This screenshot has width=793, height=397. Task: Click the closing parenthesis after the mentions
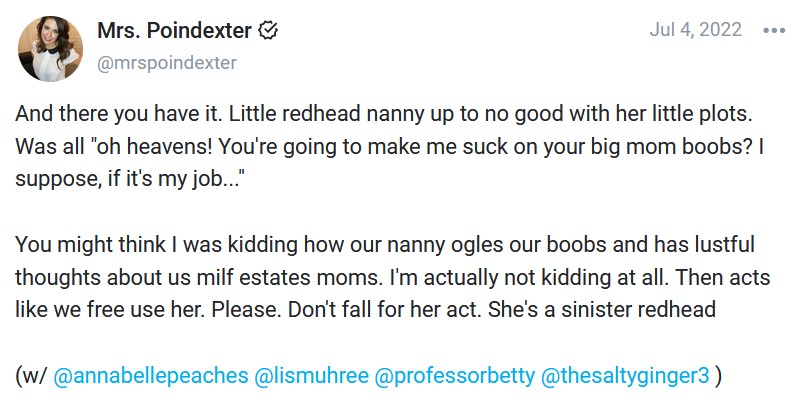click(x=718, y=376)
